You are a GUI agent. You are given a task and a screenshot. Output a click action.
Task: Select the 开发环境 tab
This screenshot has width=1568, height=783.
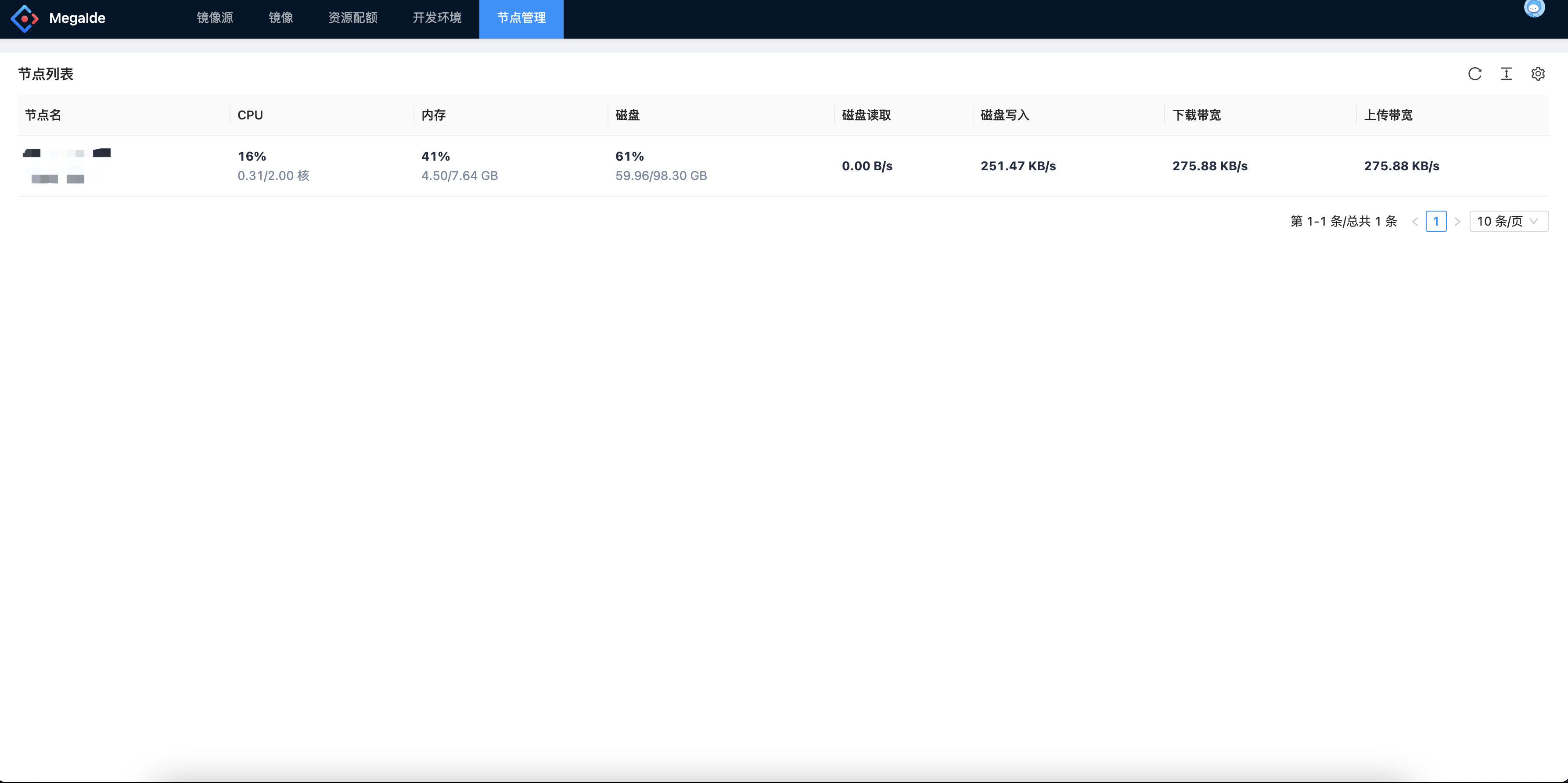[x=436, y=18]
